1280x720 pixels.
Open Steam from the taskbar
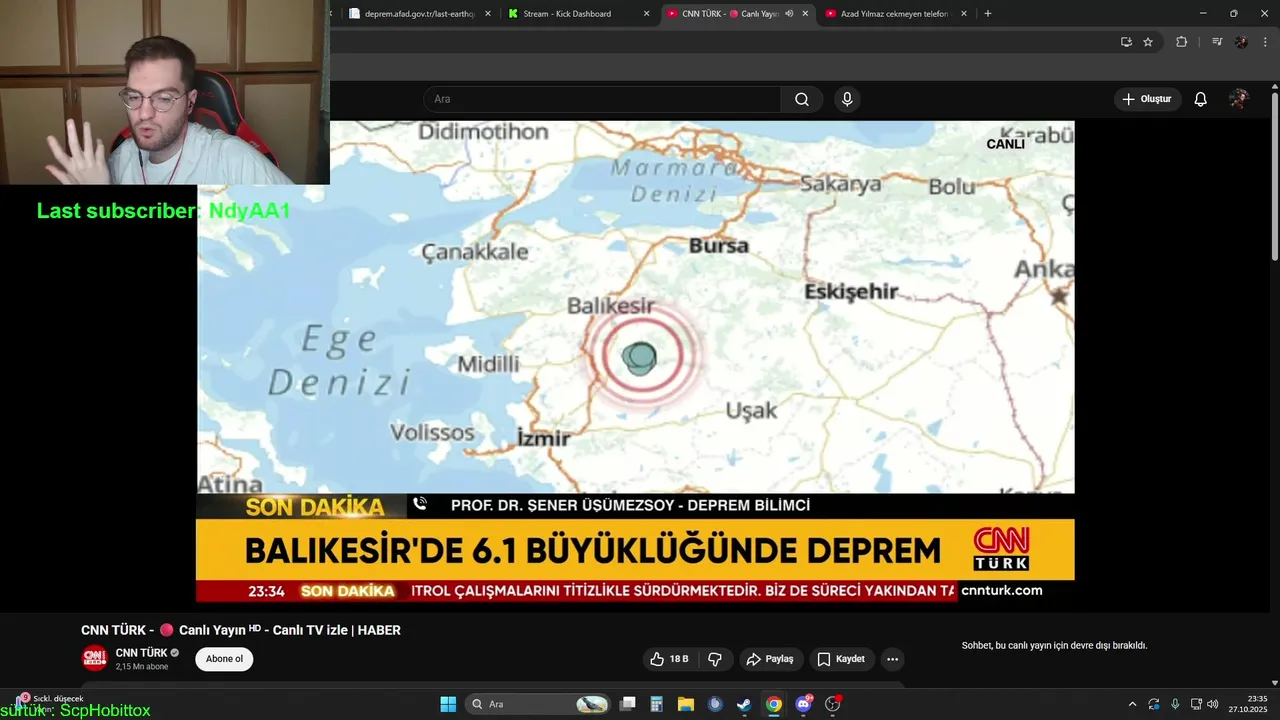(744, 704)
